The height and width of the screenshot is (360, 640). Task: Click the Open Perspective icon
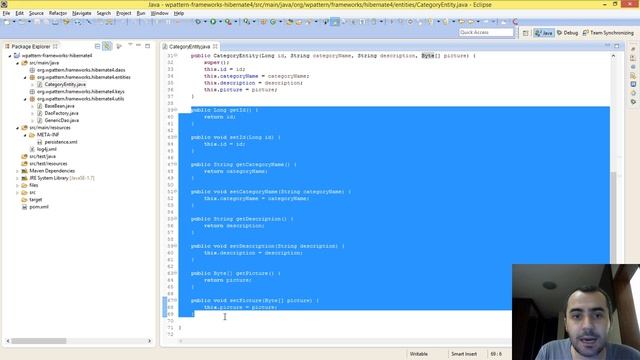pos(526,33)
